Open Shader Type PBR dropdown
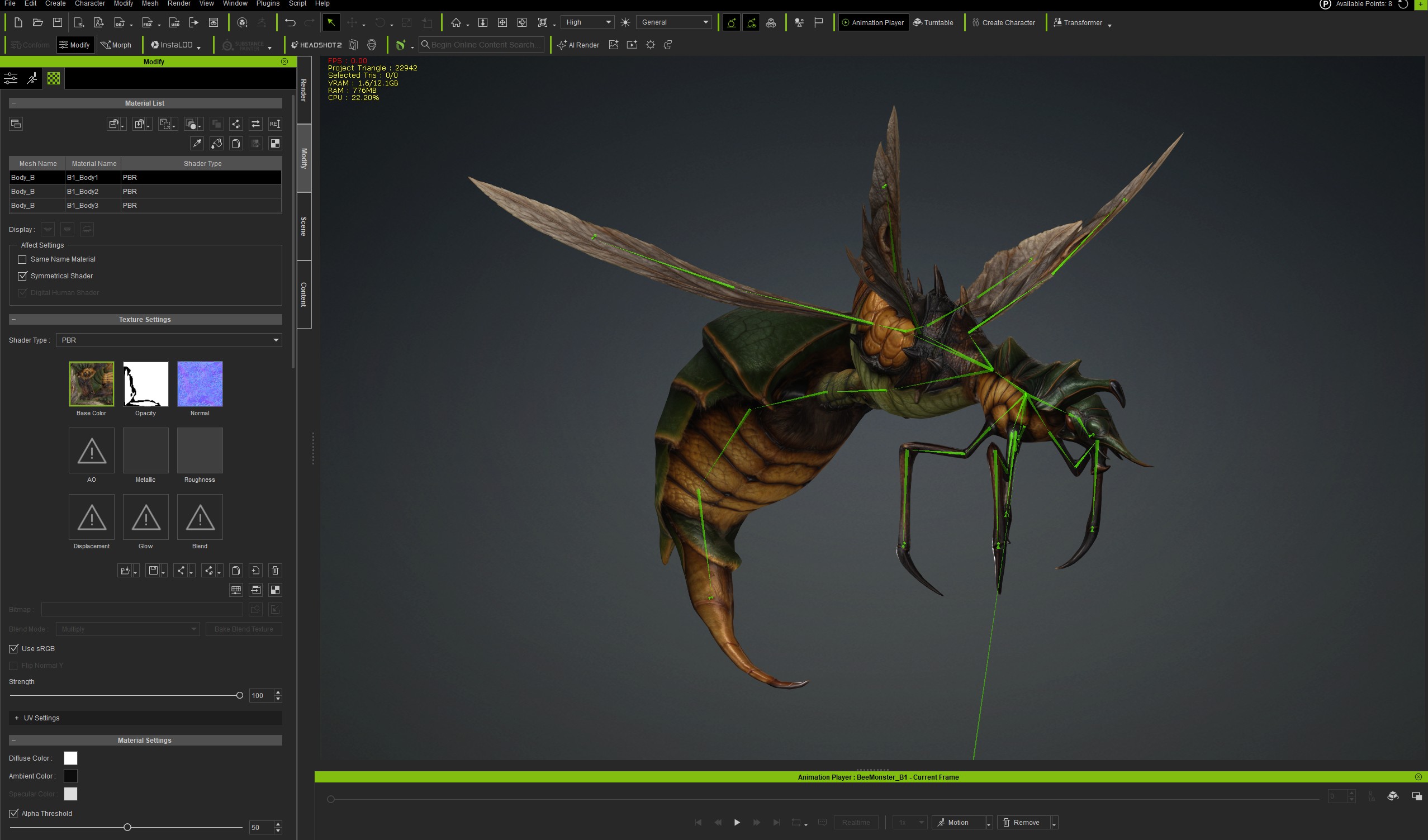 (169, 340)
